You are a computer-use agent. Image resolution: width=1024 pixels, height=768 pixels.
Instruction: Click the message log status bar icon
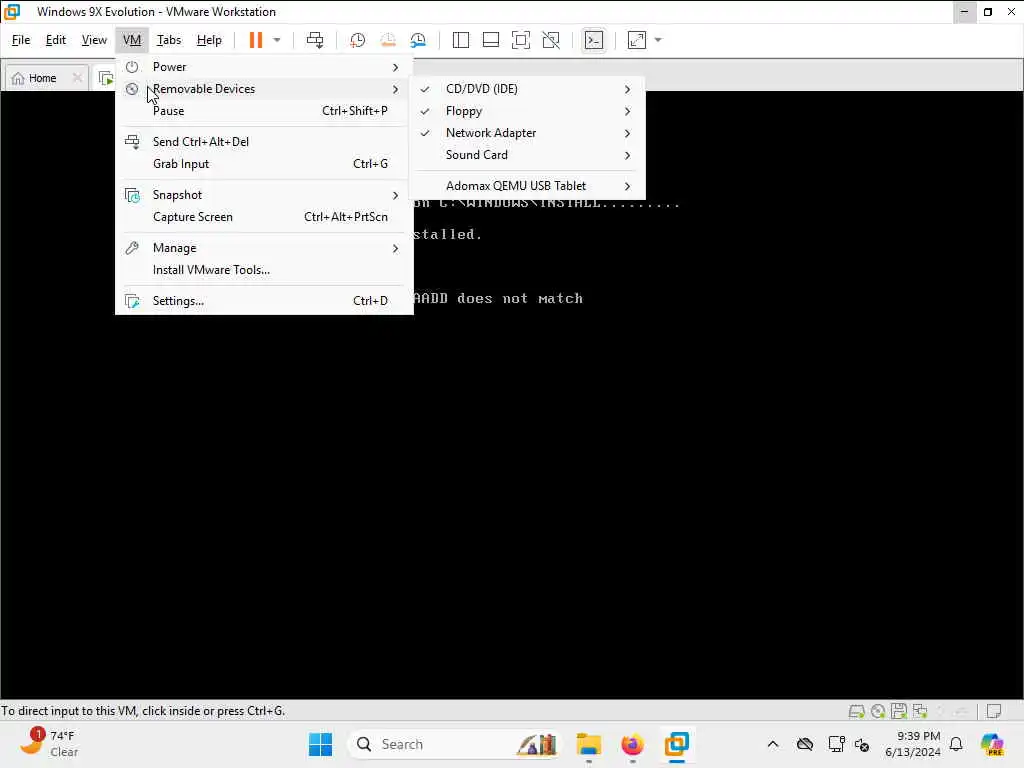994,711
